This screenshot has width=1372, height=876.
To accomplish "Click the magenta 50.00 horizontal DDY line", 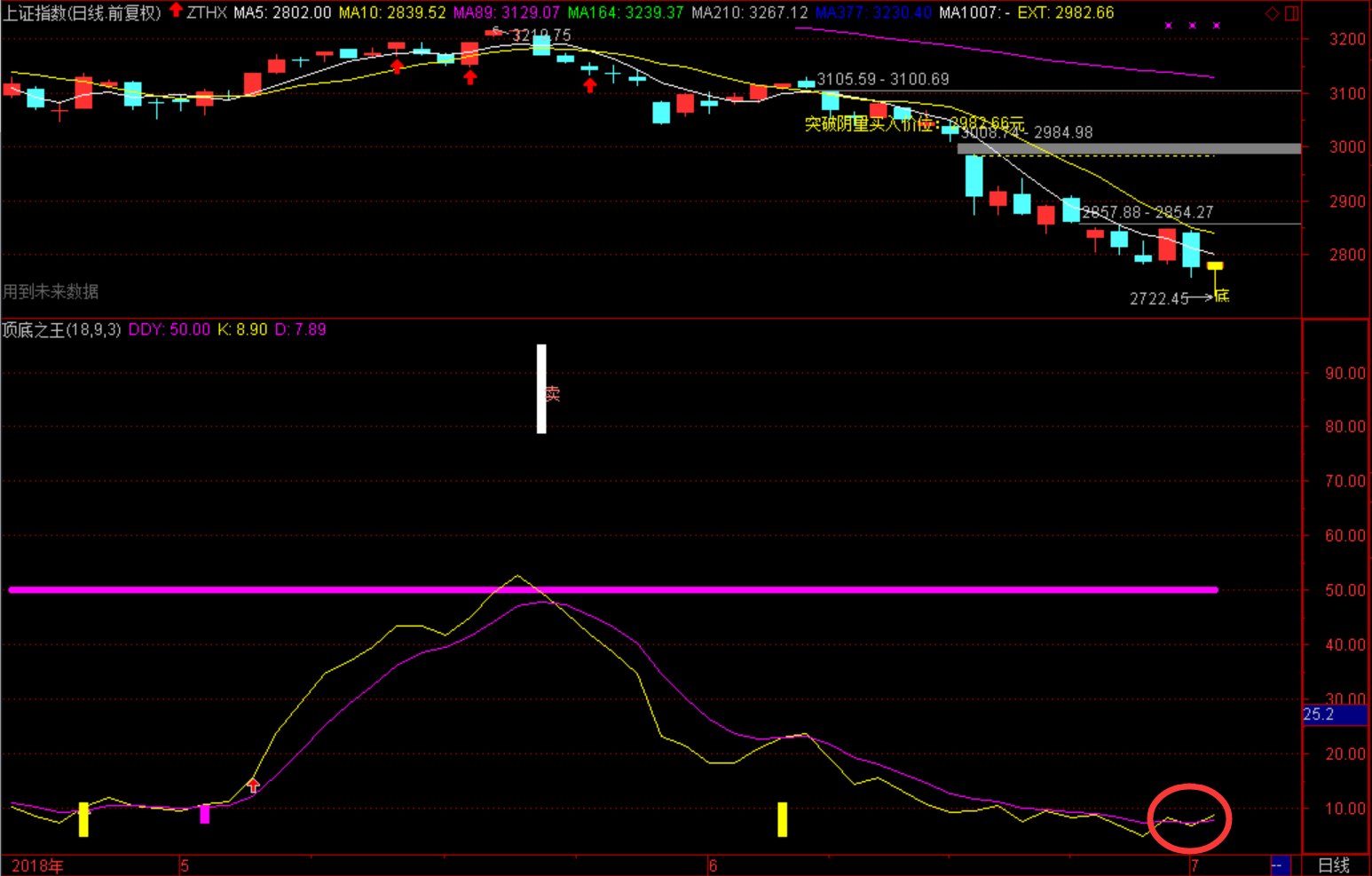I will [x=613, y=589].
